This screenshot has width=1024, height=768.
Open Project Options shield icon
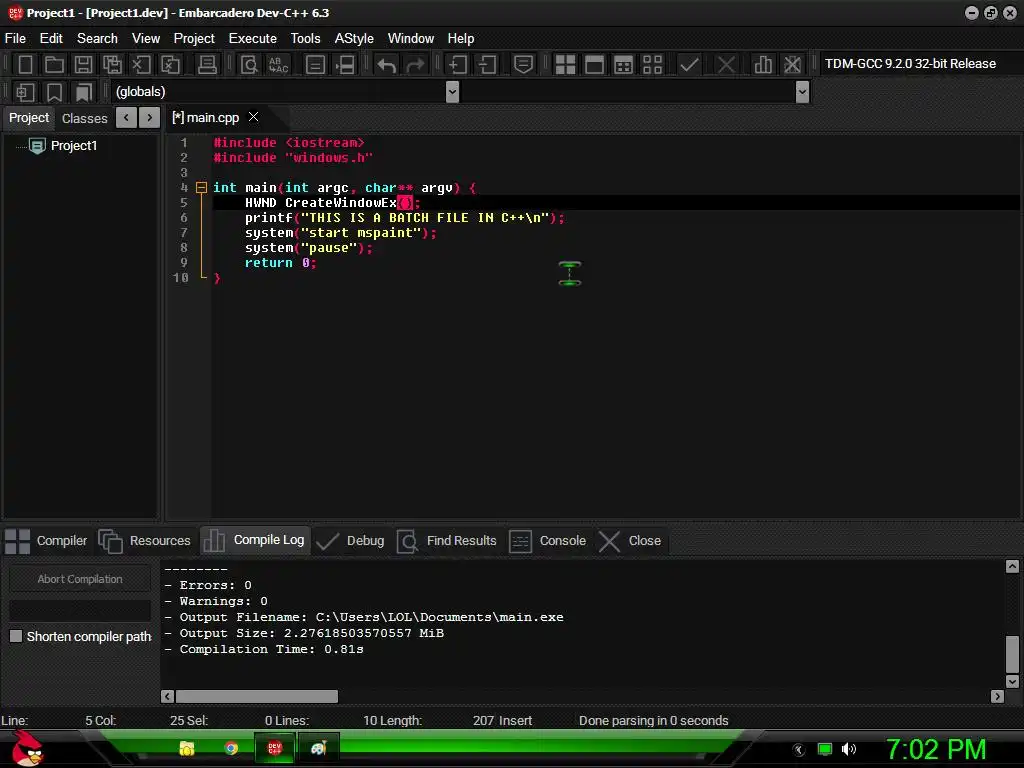[523, 64]
